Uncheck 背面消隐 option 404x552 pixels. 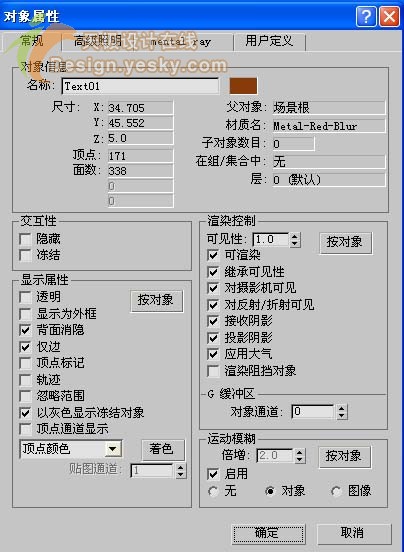click(x=26, y=330)
